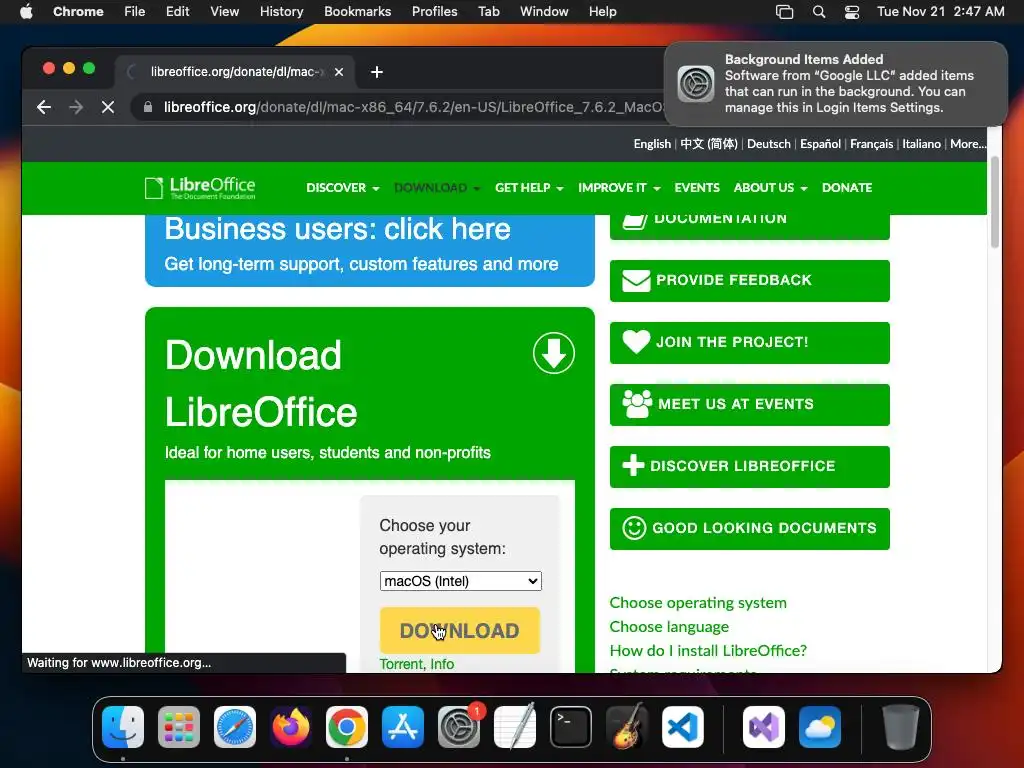Open Control Center in the menu bar
Image resolution: width=1024 pixels, height=768 pixels.
coord(852,12)
